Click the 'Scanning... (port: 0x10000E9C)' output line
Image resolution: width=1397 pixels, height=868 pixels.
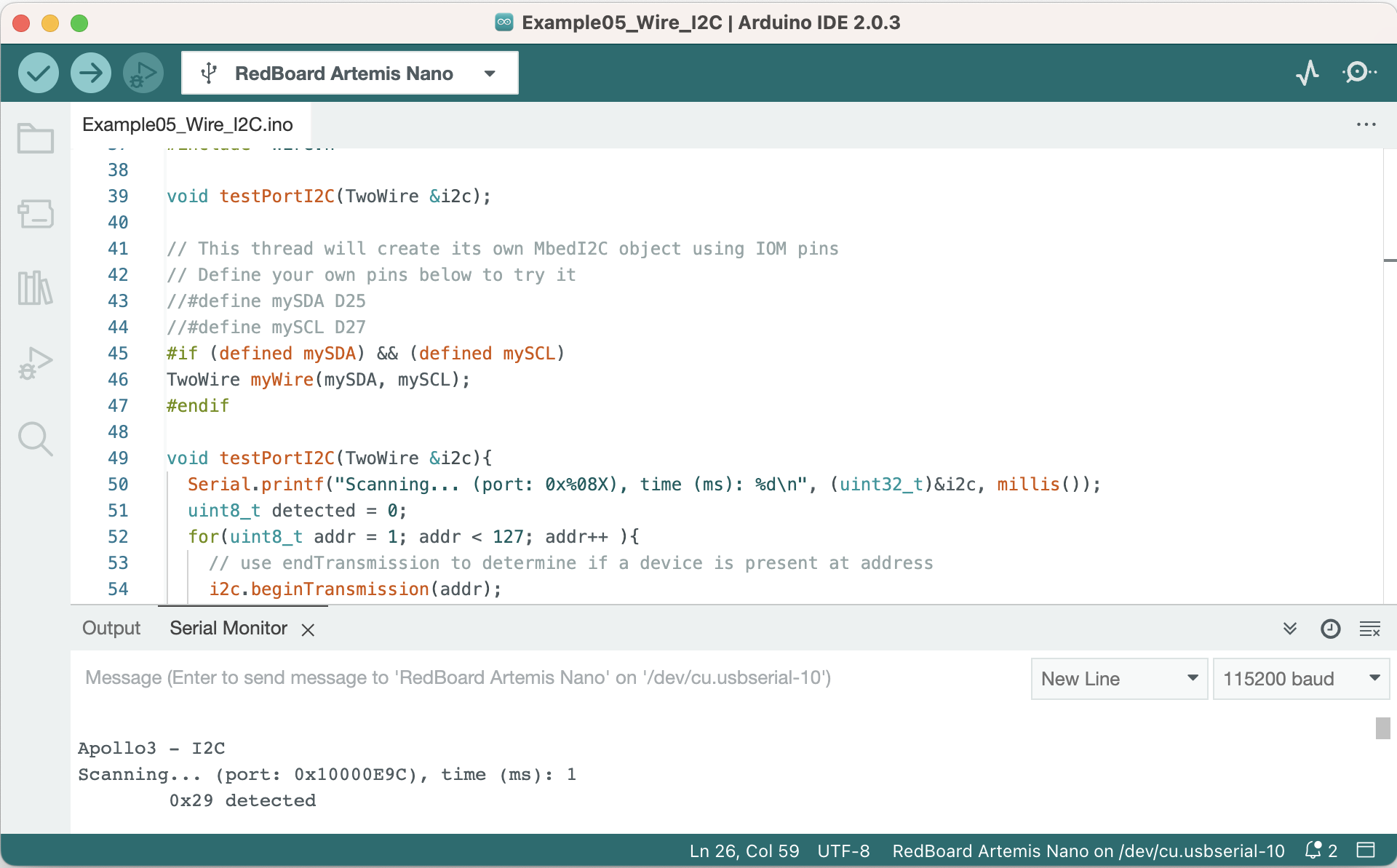coord(327,774)
